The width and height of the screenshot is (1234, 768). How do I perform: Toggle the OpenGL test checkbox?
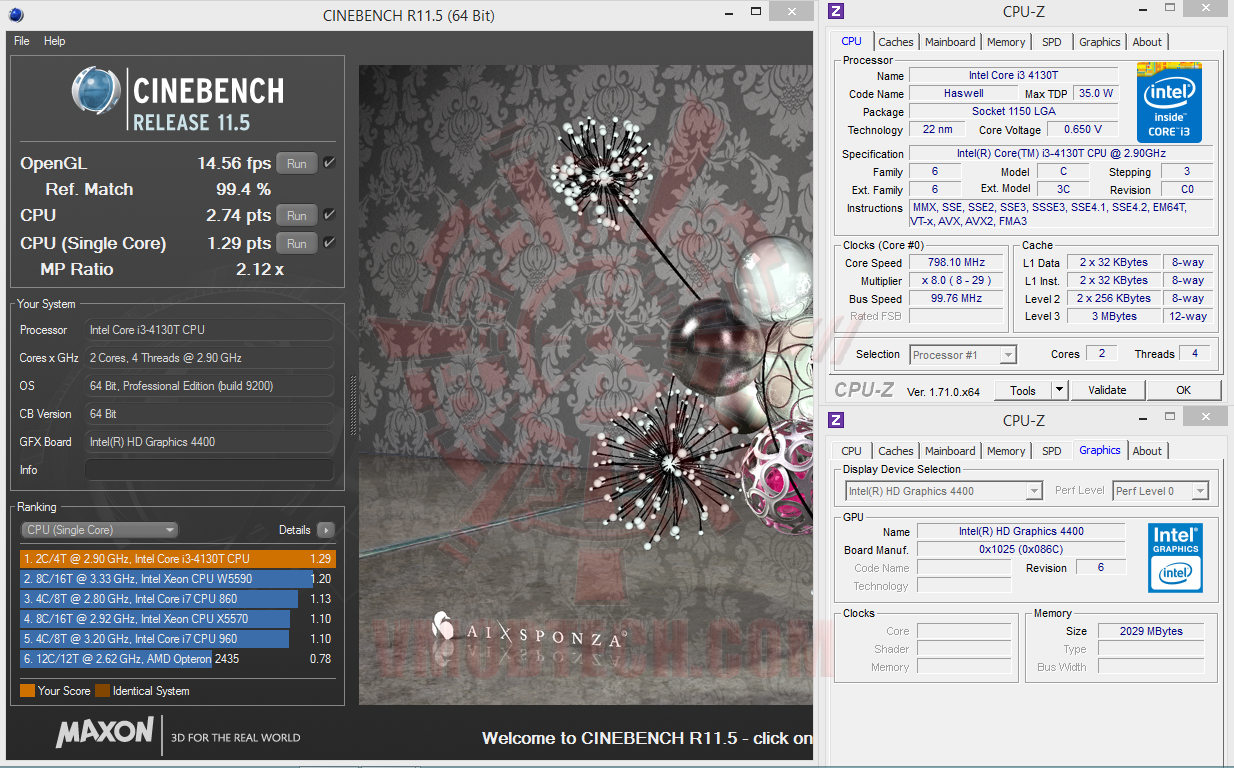[x=330, y=162]
